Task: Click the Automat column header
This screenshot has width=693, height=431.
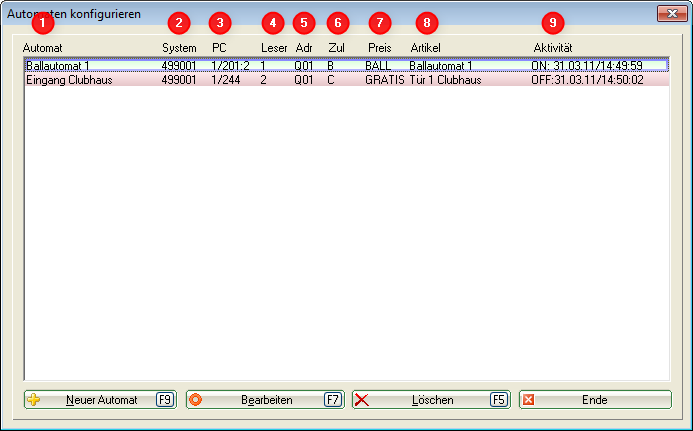Action: click(42, 48)
